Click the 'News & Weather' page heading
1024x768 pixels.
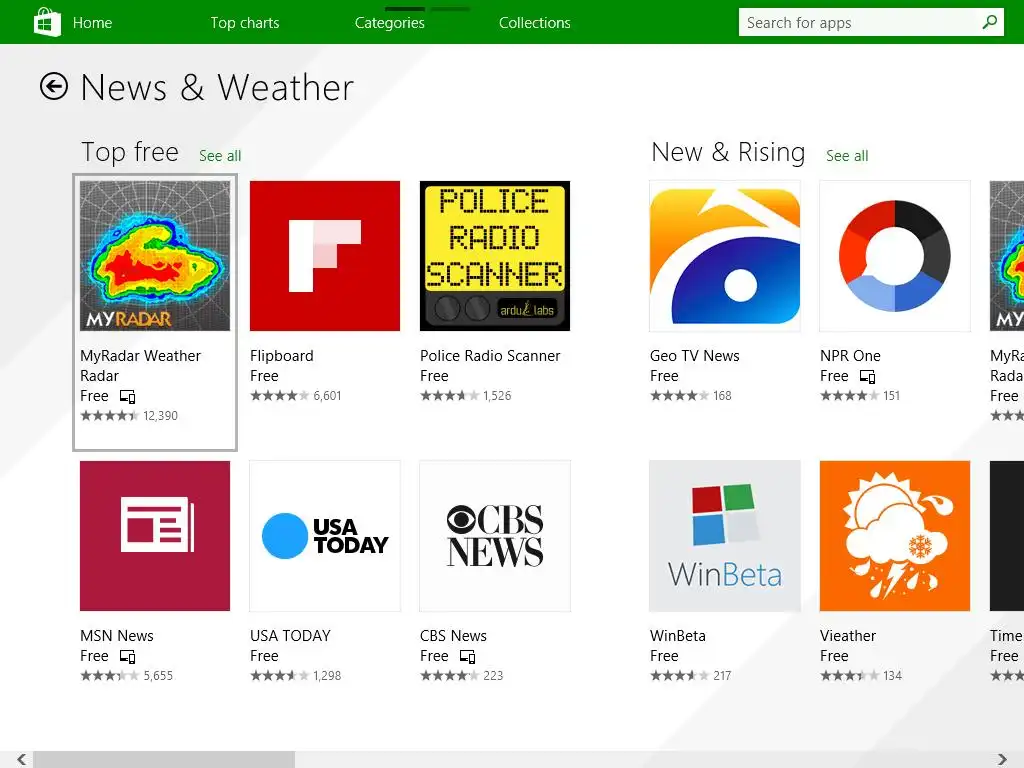coord(217,87)
